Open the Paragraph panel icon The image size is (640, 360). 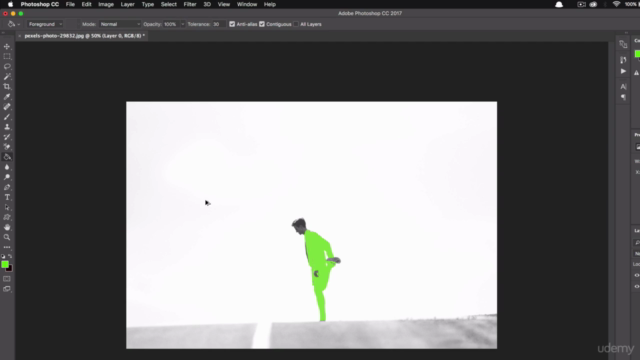pos(623,97)
